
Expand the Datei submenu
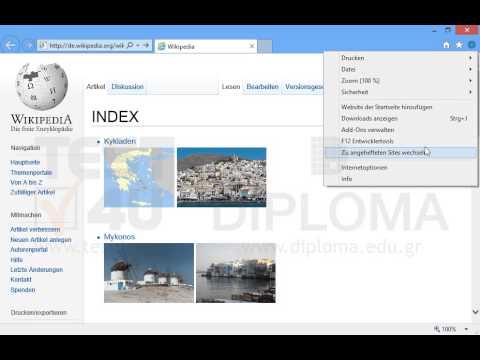click(401, 69)
